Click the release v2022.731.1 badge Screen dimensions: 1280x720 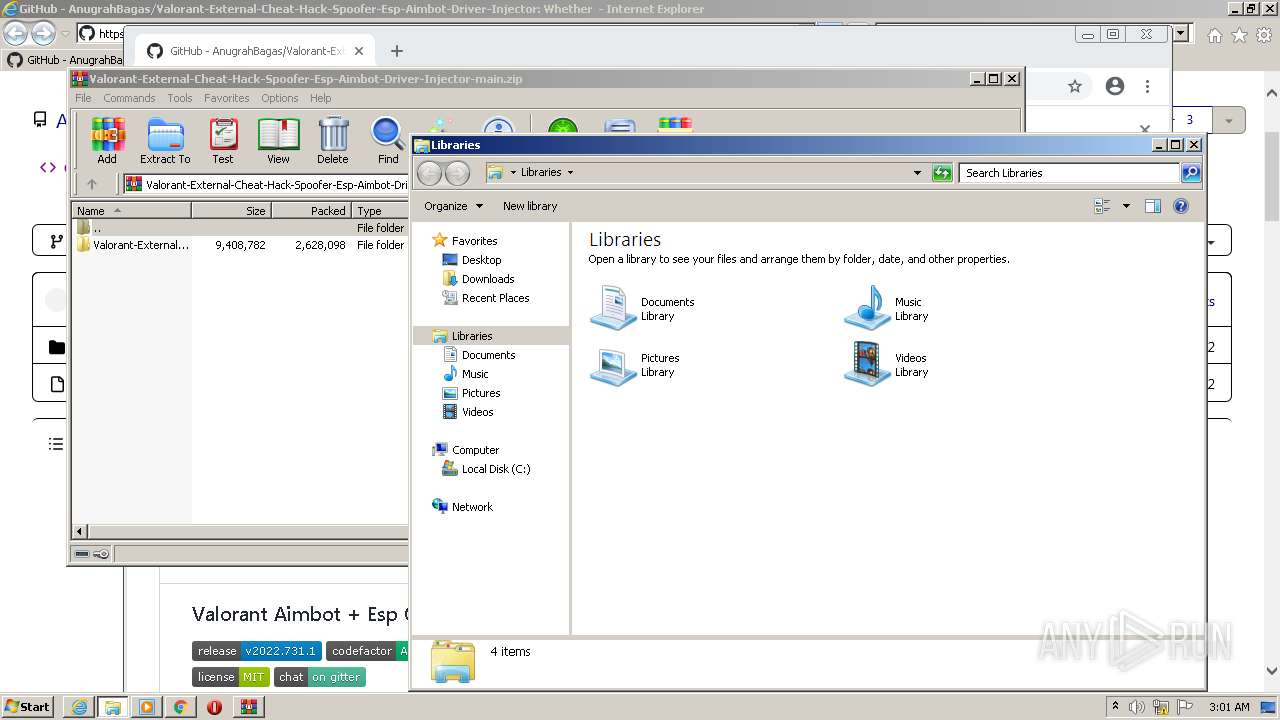257,651
